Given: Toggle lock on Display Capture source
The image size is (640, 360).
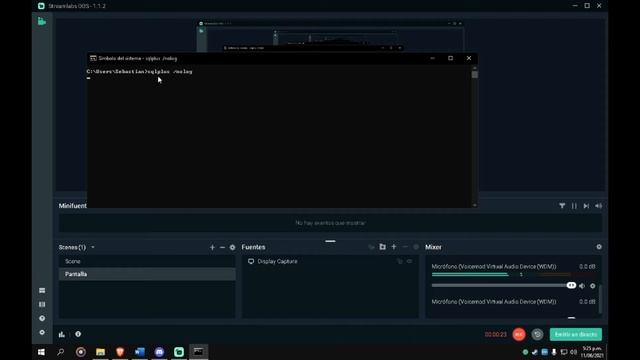Looking at the screenshot, I should pyautogui.click(x=400, y=261).
